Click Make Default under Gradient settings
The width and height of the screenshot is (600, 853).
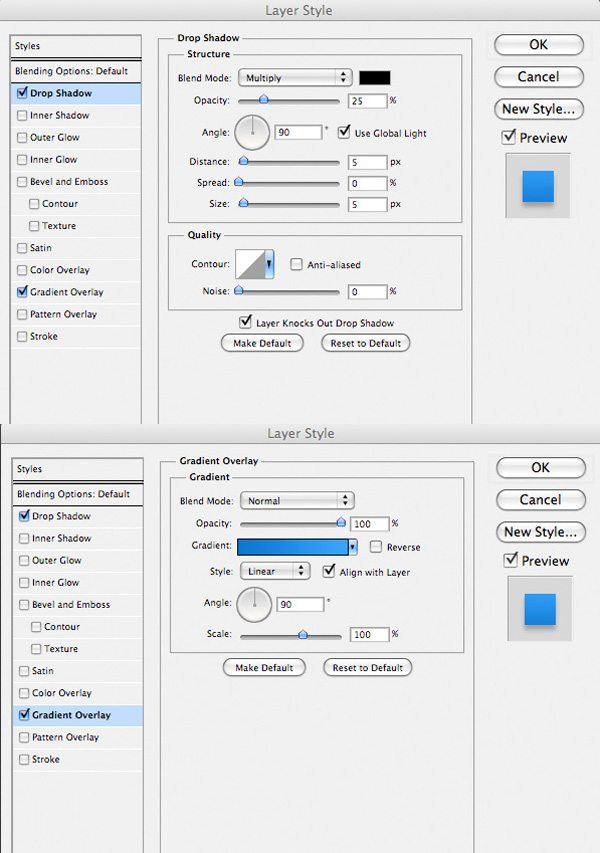coord(264,667)
